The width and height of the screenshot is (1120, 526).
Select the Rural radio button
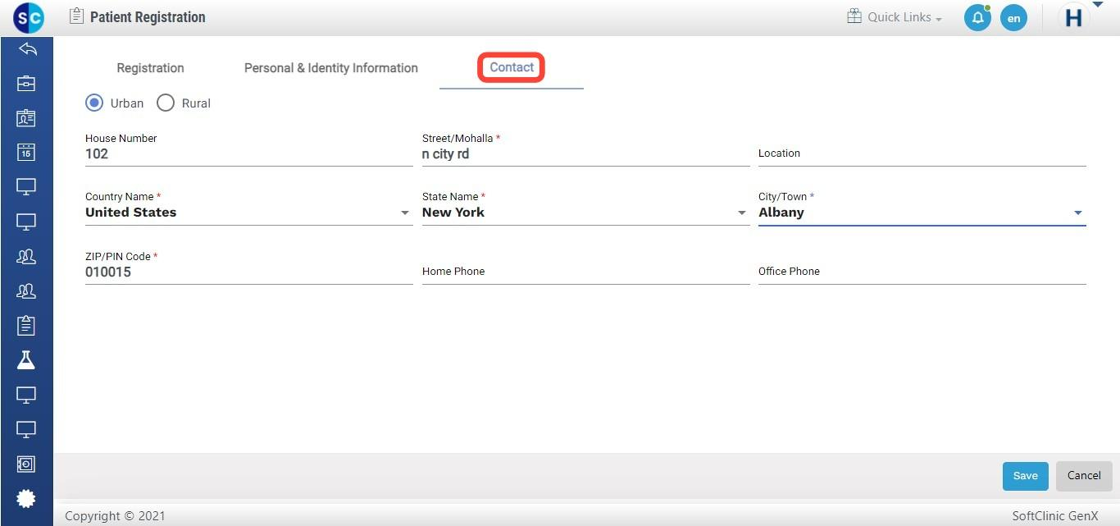[x=166, y=103]
